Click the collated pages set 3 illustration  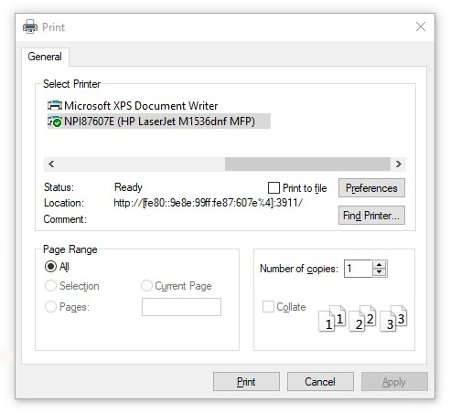pos(393,318)
